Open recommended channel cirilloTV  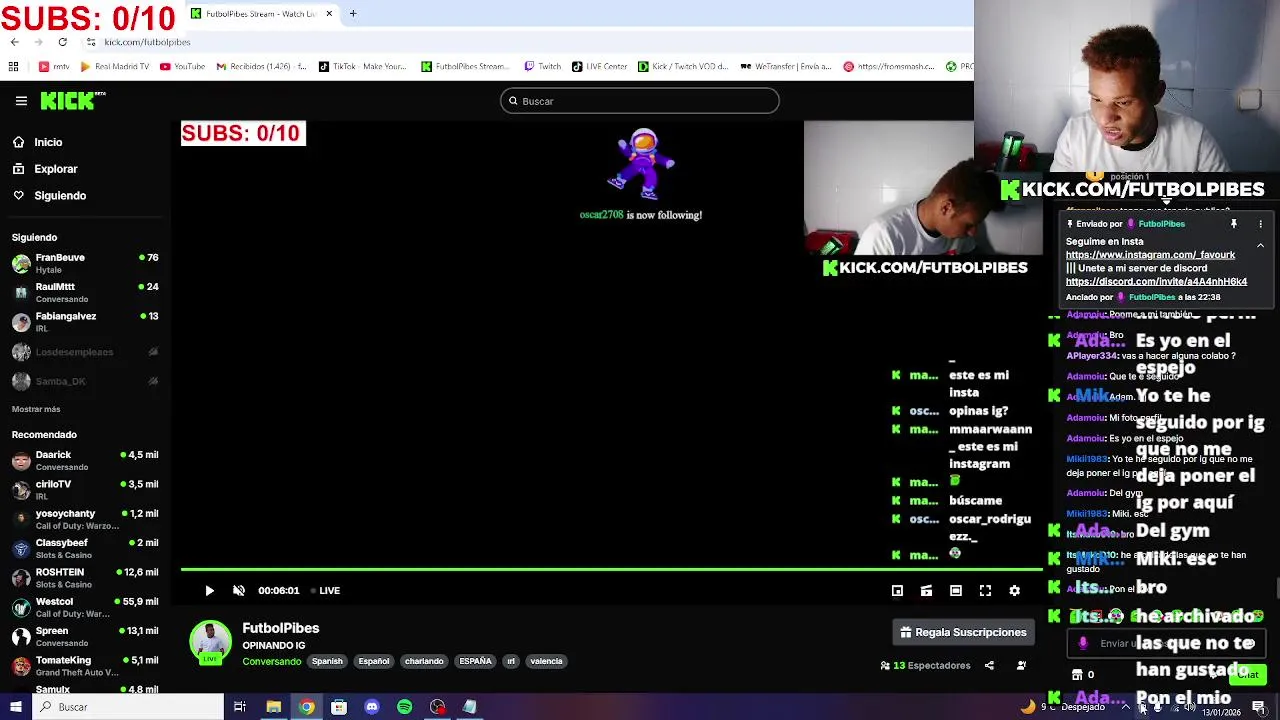85,489
